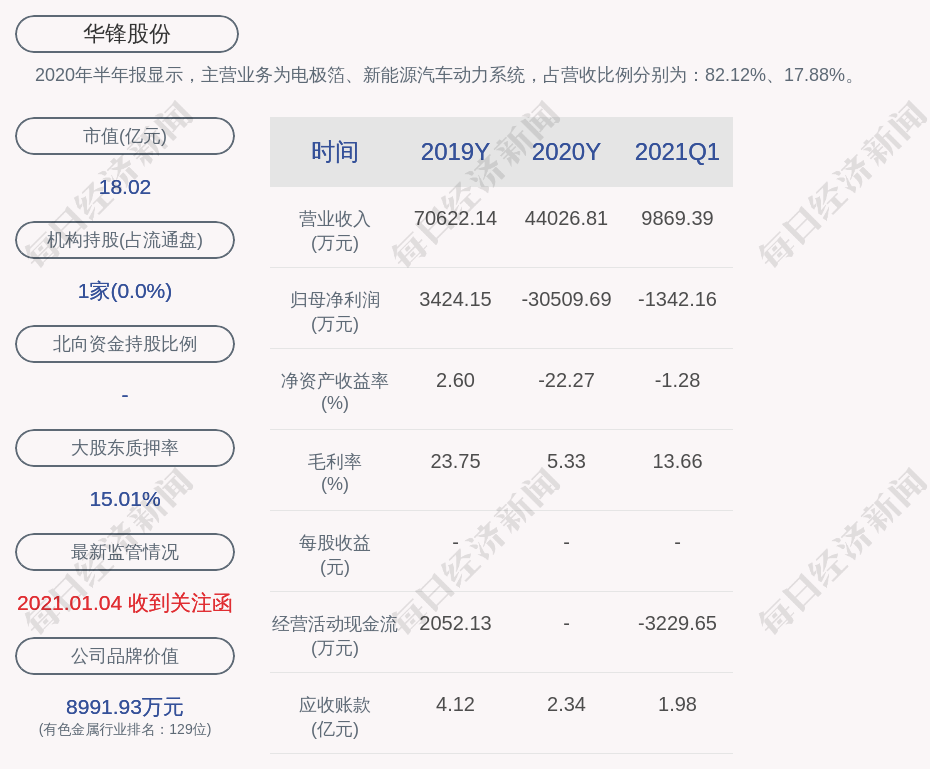The width and height of the screenshot is (930, 769).
Task: Click the 经营活动现金流(万元) row label
Action: [x=335, y=635]
